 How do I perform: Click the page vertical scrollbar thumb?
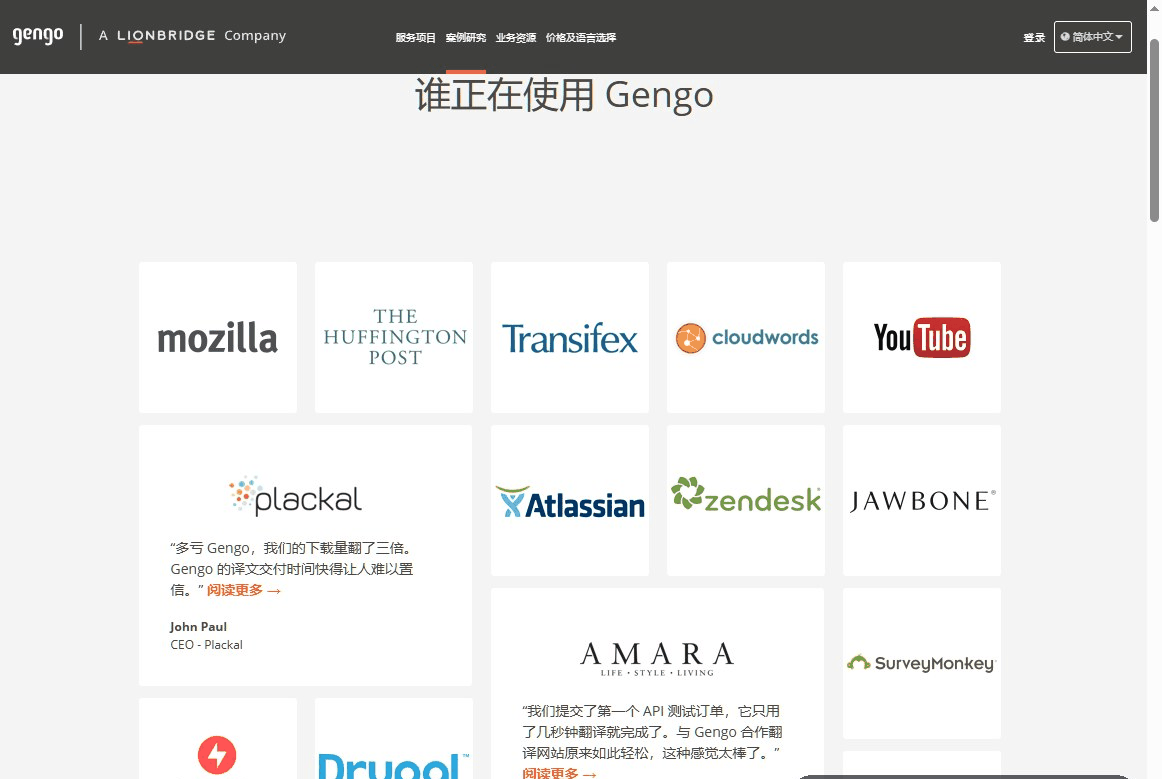[x=1154, y=130]
